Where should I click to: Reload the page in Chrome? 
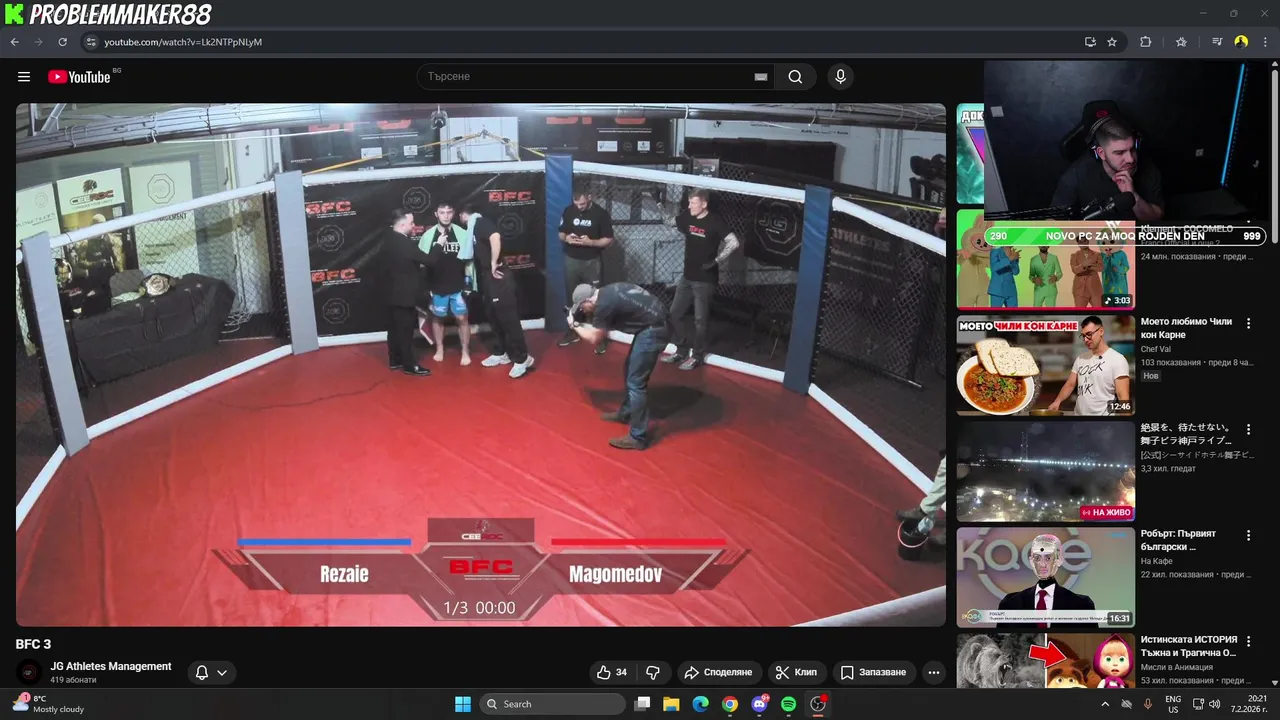tap(62, 42)
